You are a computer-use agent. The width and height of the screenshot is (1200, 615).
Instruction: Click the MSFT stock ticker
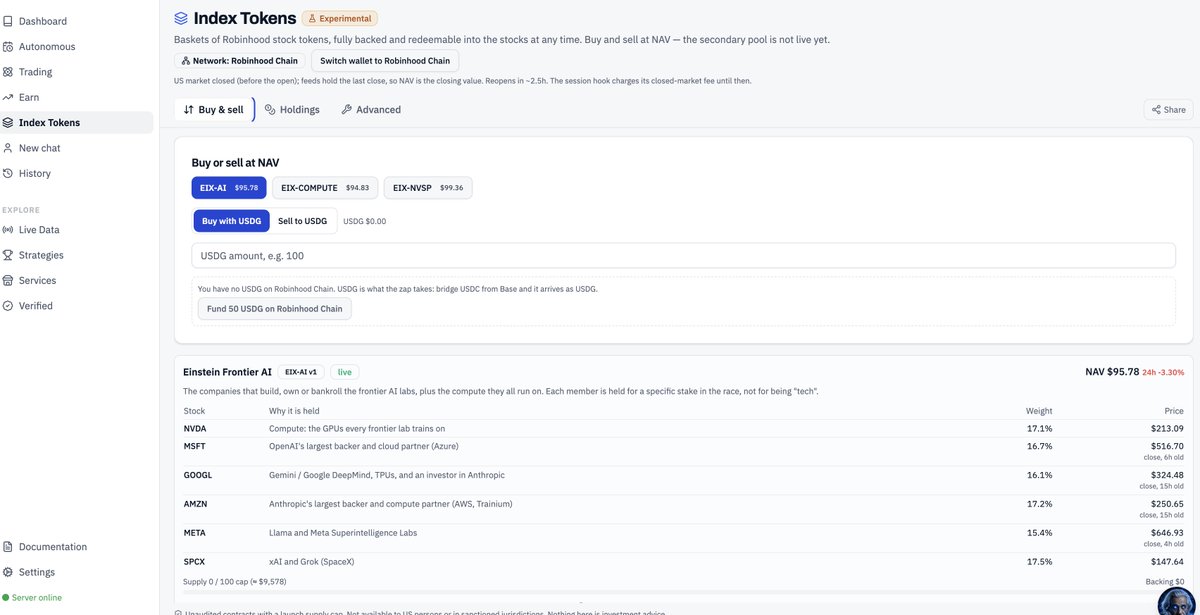point(195,446)
